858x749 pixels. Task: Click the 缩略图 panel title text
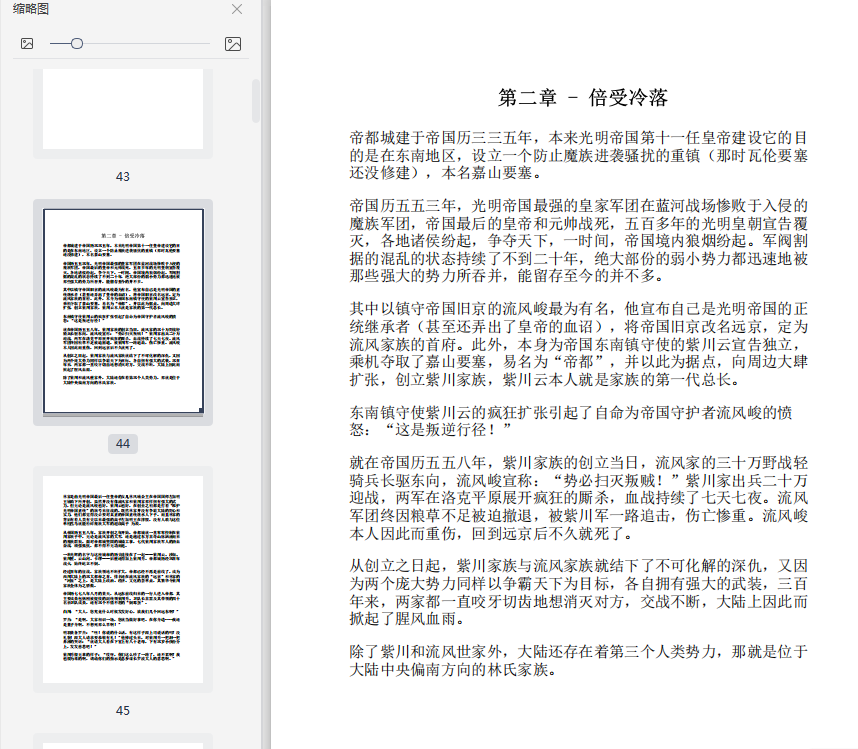point(30,10)
